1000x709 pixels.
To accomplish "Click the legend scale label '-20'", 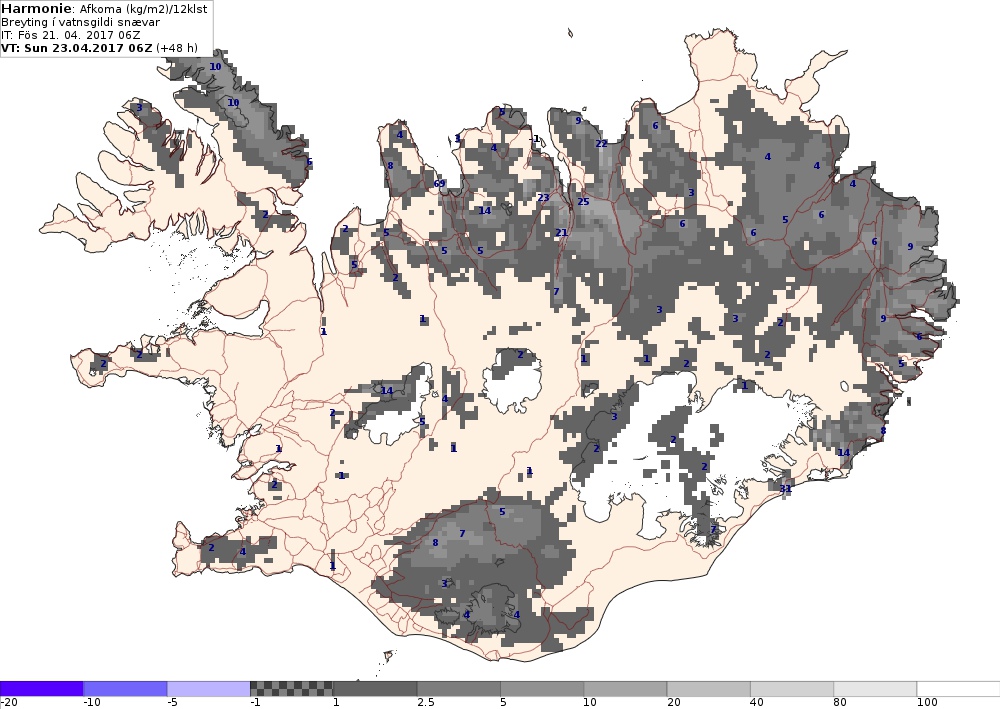I will point(8,703).
